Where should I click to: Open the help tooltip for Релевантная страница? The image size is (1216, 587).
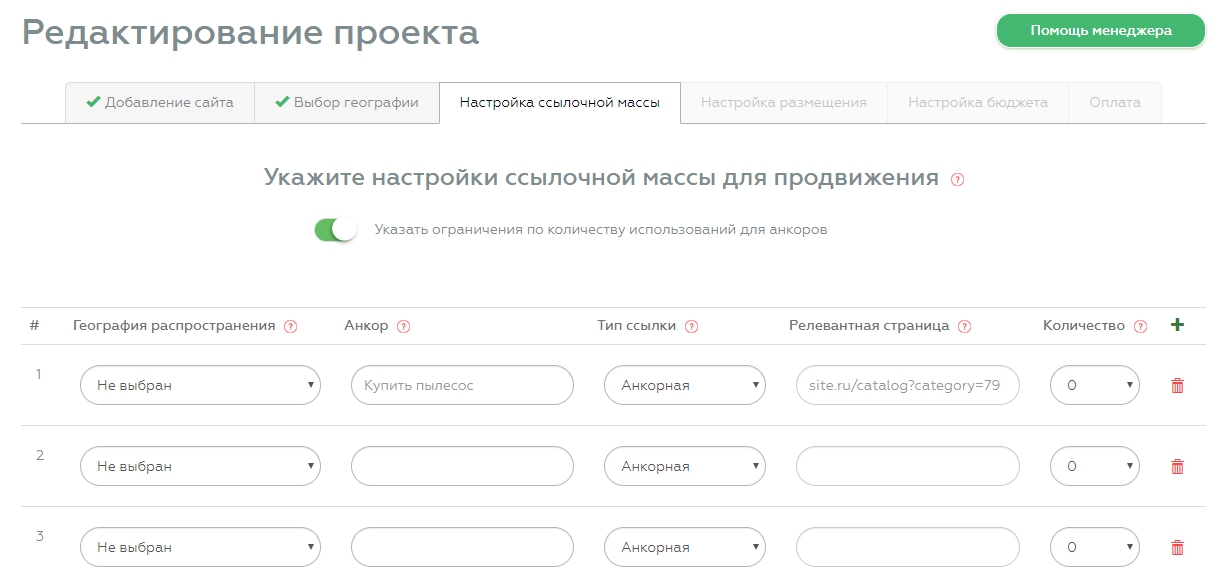pos(965,326)
